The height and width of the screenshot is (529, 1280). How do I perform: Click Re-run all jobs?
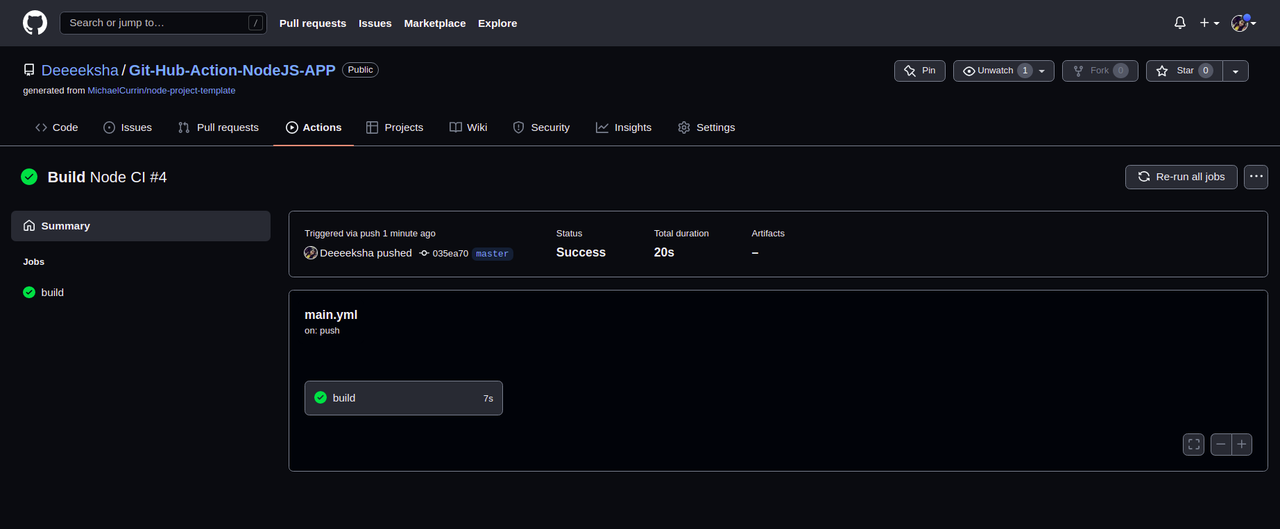point(1181,177)
